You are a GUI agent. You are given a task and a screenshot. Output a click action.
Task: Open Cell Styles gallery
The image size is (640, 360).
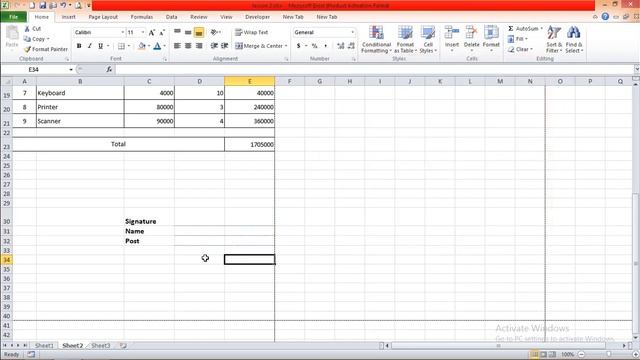pyautogui.click(x=428, y=39)
